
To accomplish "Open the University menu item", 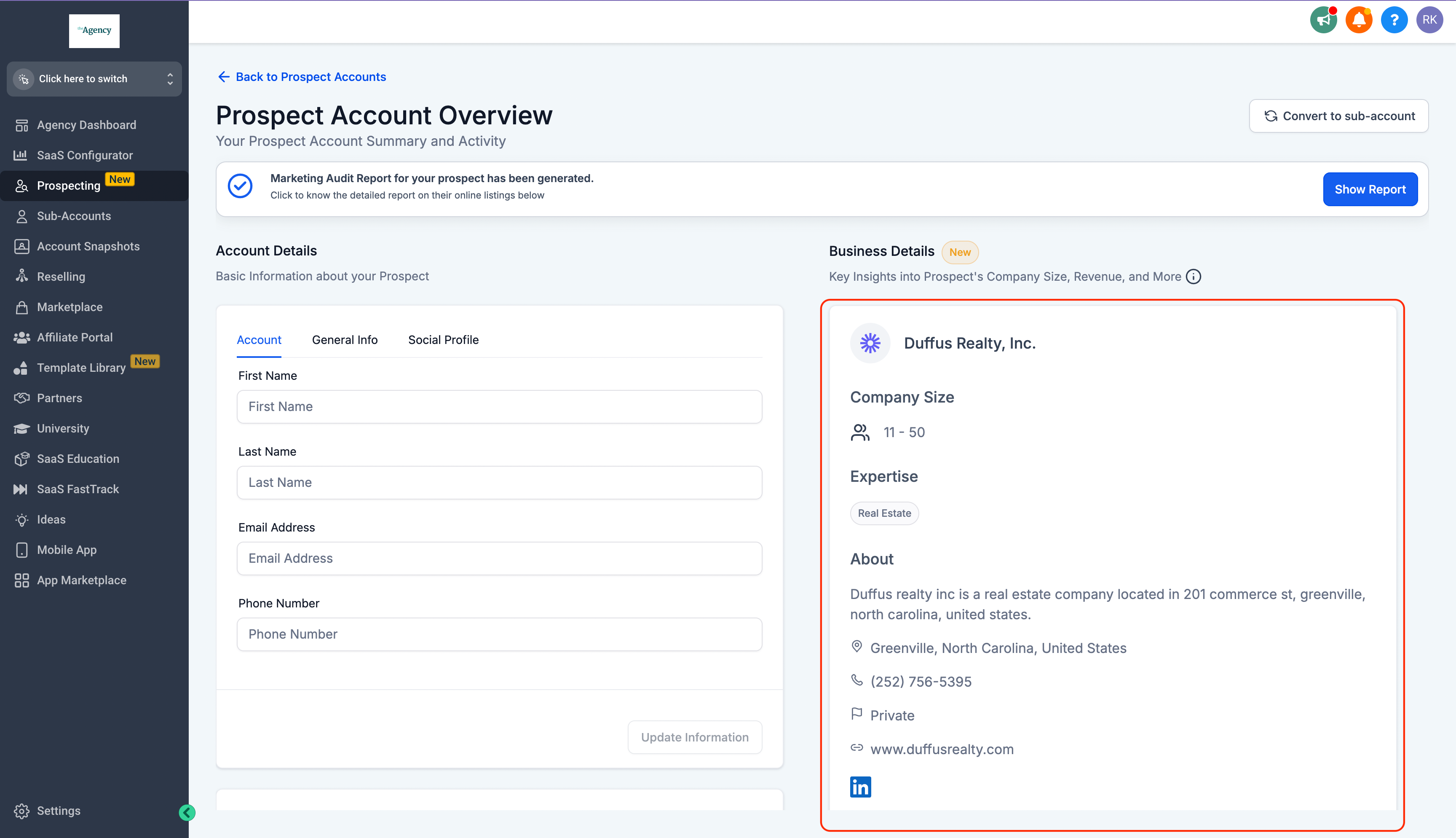I will [63, 428].
